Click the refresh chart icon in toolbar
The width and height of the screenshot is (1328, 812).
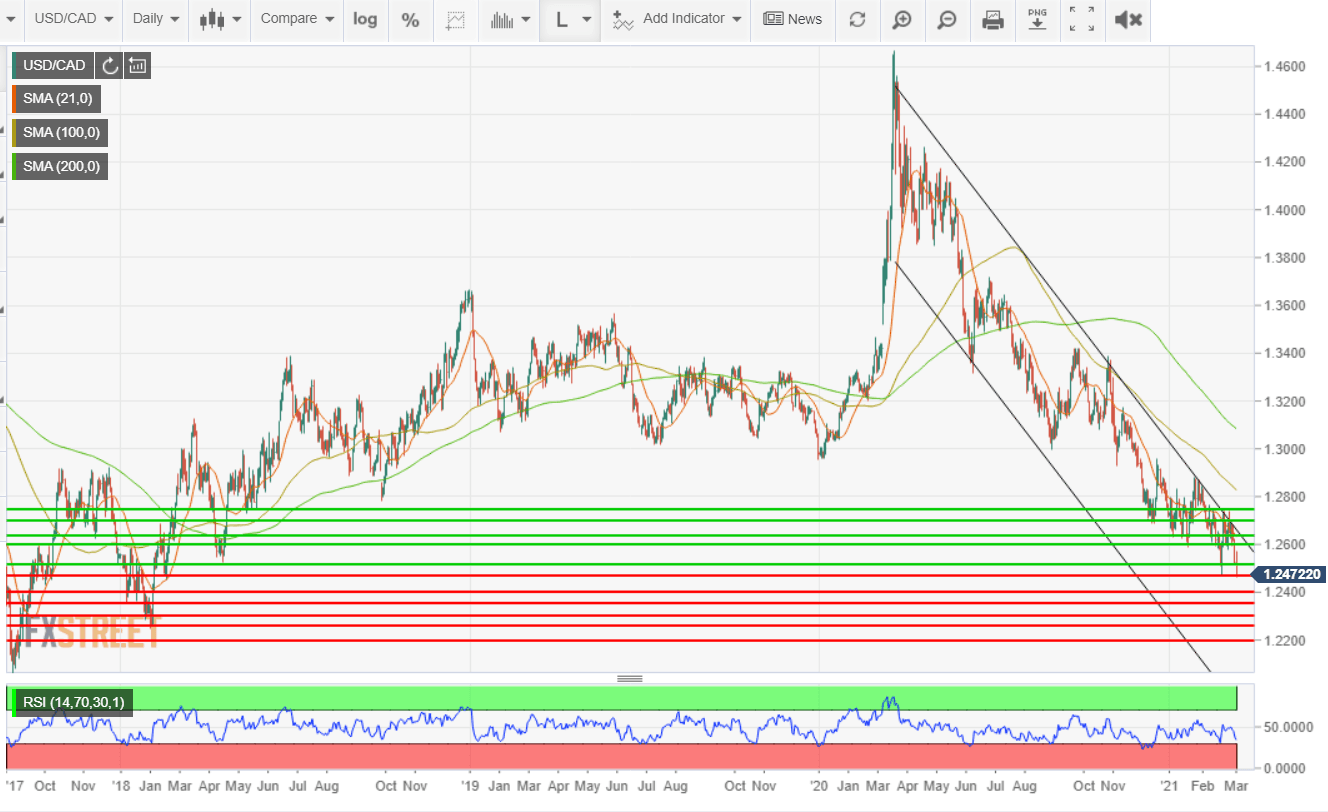(857, 19)
